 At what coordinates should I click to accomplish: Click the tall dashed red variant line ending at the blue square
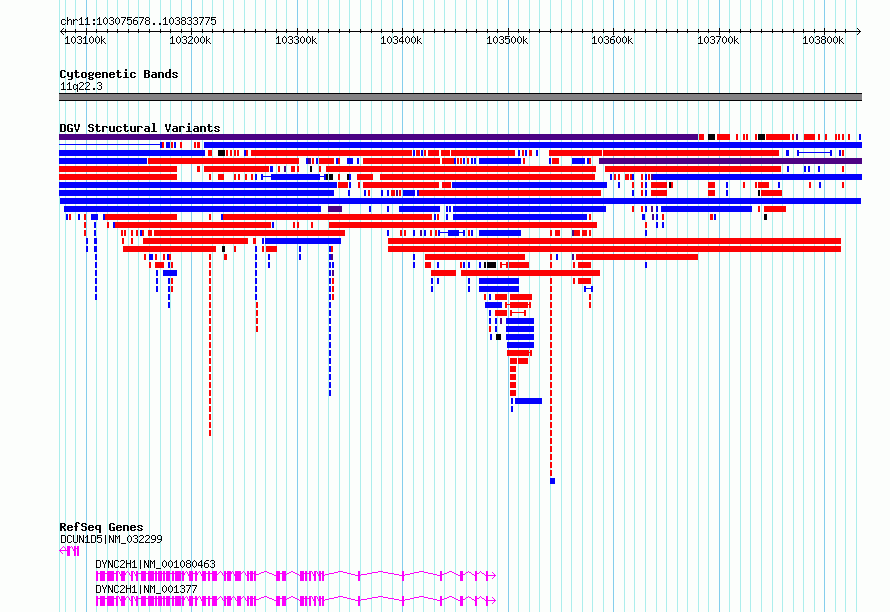tap(551, 366)
